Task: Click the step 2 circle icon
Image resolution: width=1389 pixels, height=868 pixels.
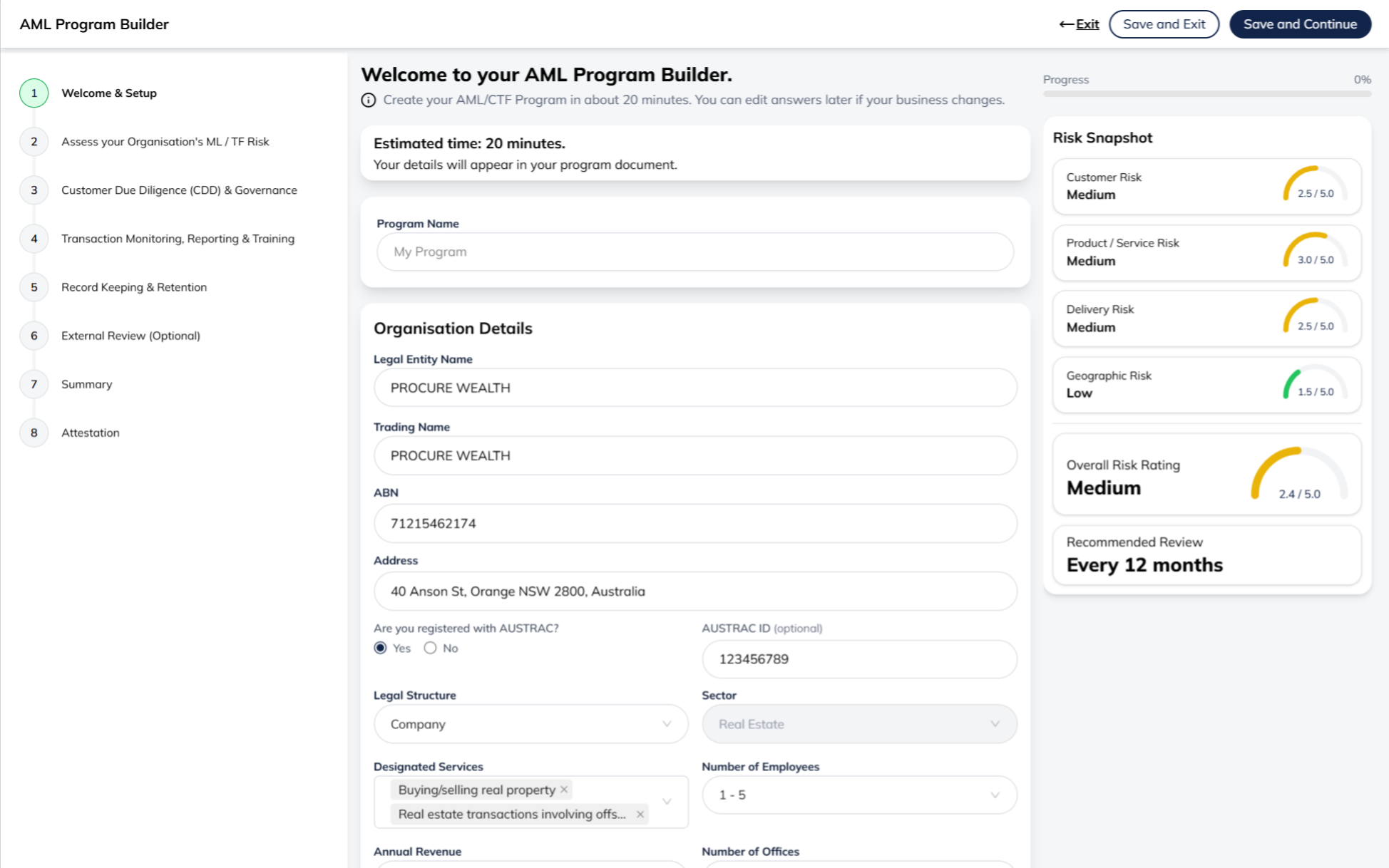Action: (x=34, y=142)
